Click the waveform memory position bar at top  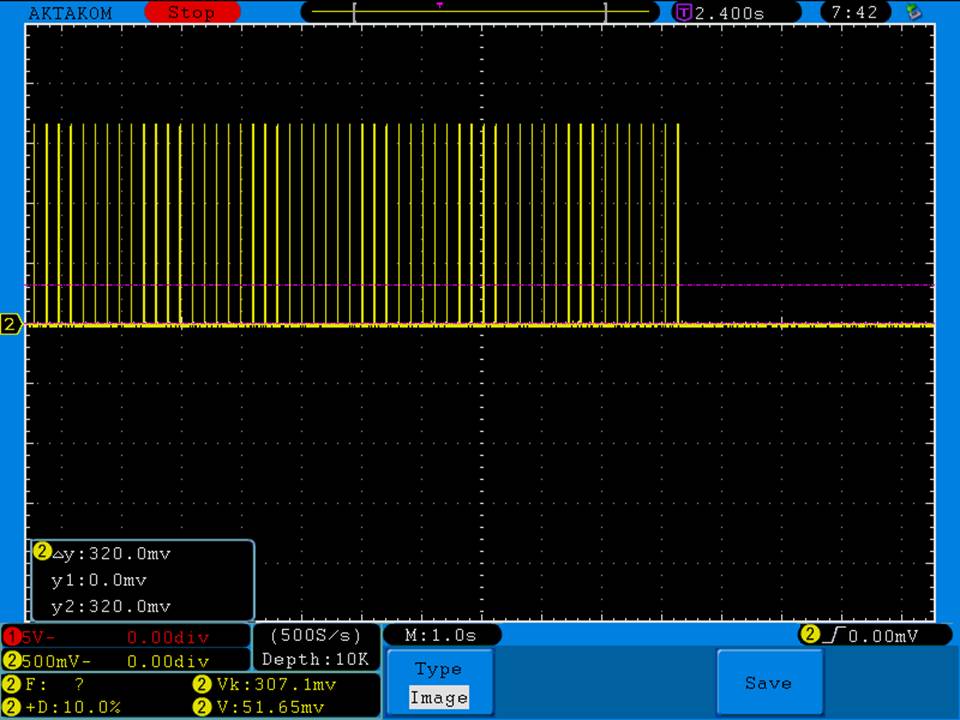tap(480, 13)
